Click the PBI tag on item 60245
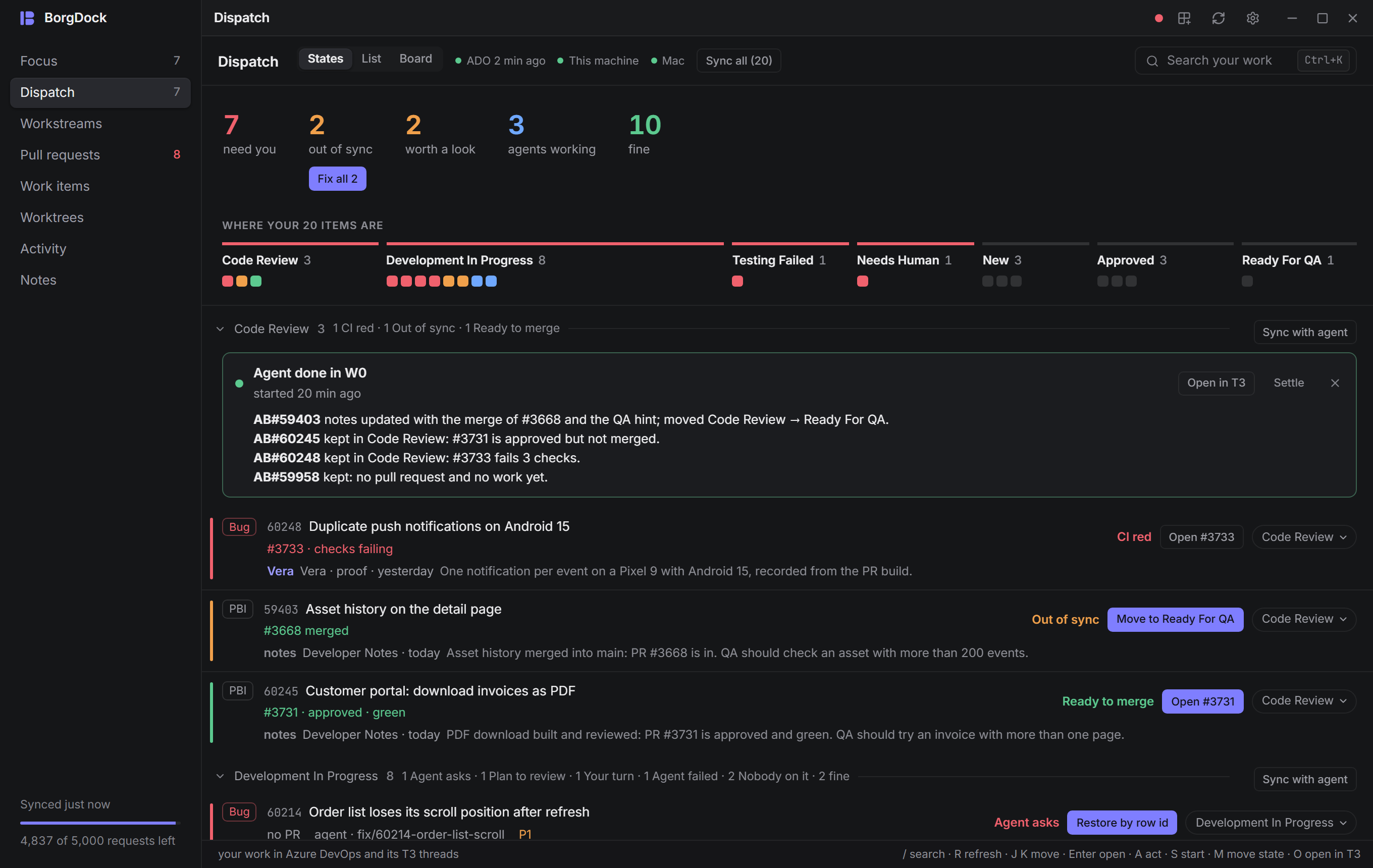The image size is (1373, 868). click(237, 691)
